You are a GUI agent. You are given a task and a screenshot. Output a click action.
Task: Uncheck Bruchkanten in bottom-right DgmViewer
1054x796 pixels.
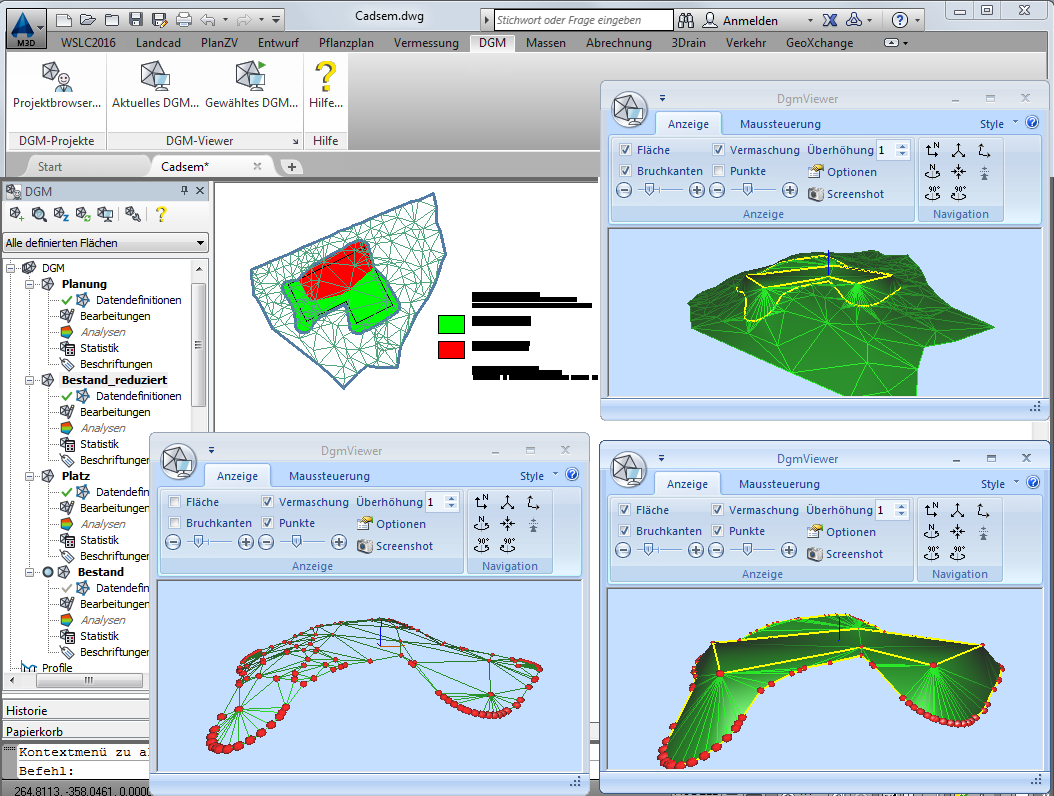tap(625, 531)
